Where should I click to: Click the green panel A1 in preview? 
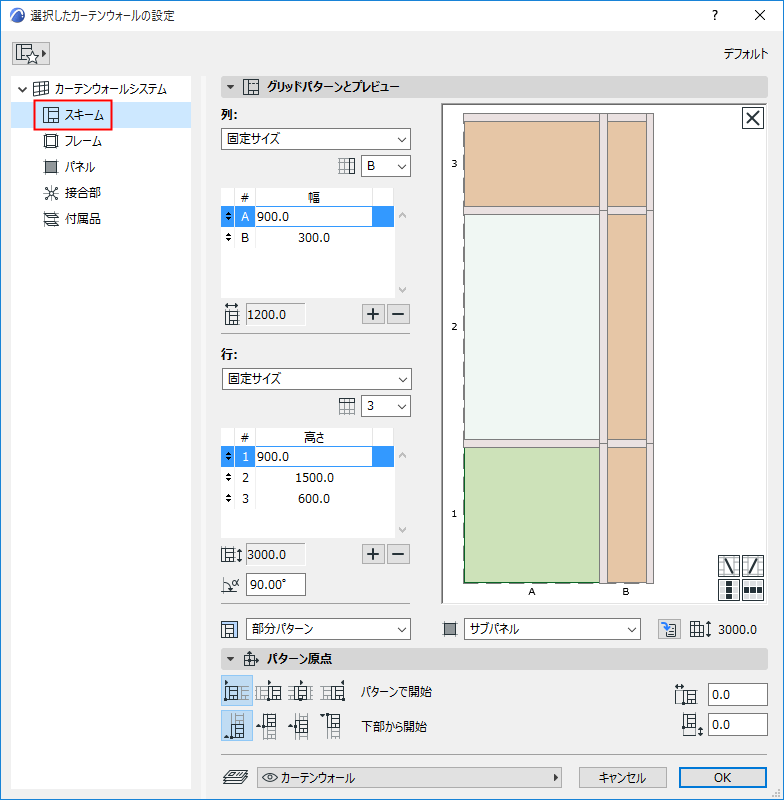pyautogui.click(x=532, y=515)
